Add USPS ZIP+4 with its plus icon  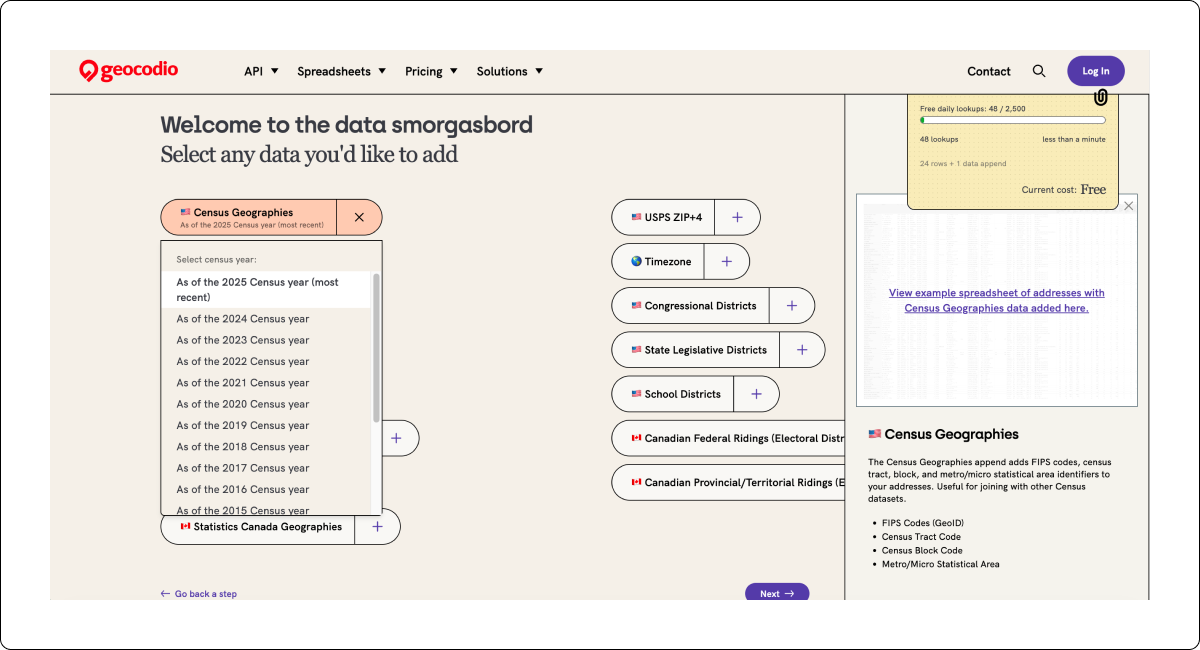click(737, 217)
